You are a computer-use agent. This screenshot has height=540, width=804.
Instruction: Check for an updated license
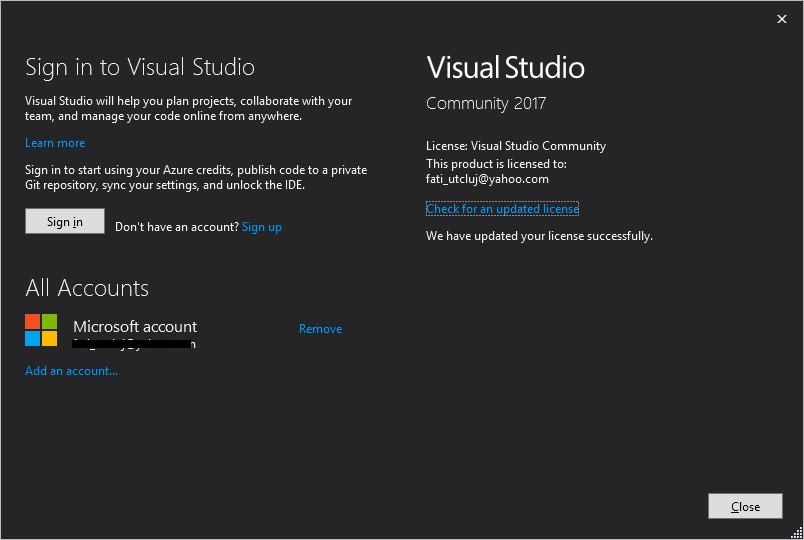[502, 209]
